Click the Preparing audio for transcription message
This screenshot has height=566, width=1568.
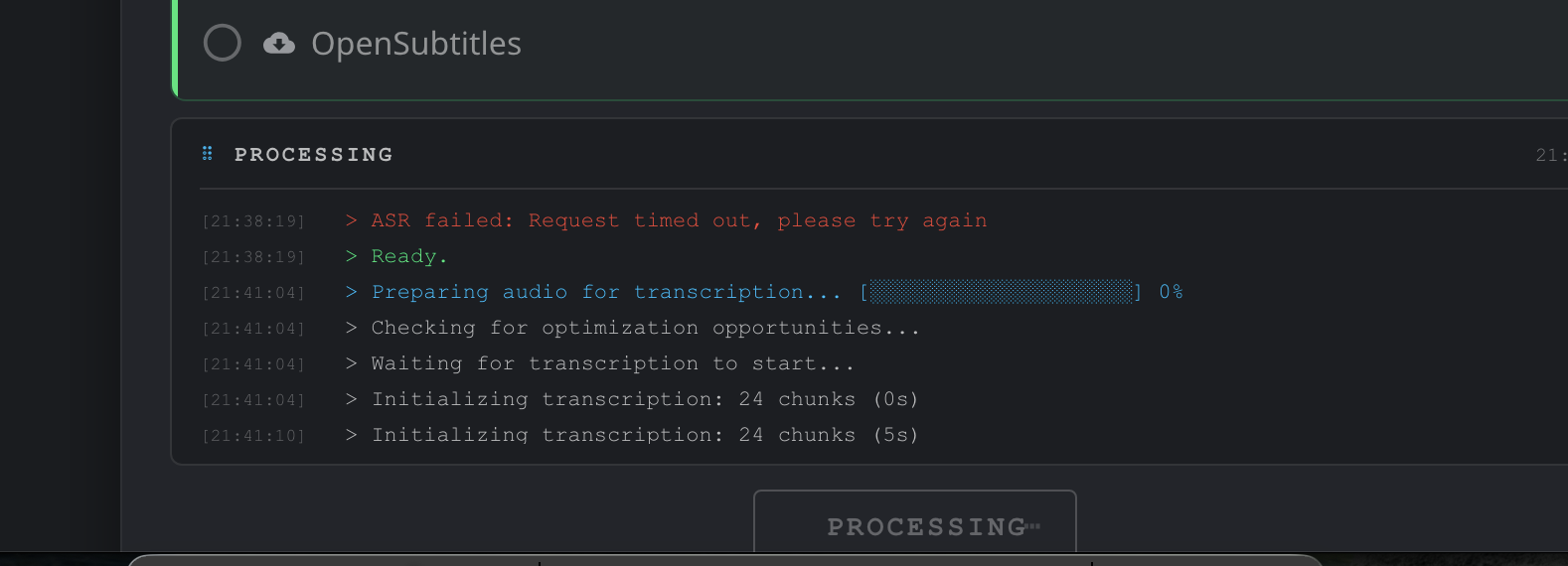[x=606, y=292]
